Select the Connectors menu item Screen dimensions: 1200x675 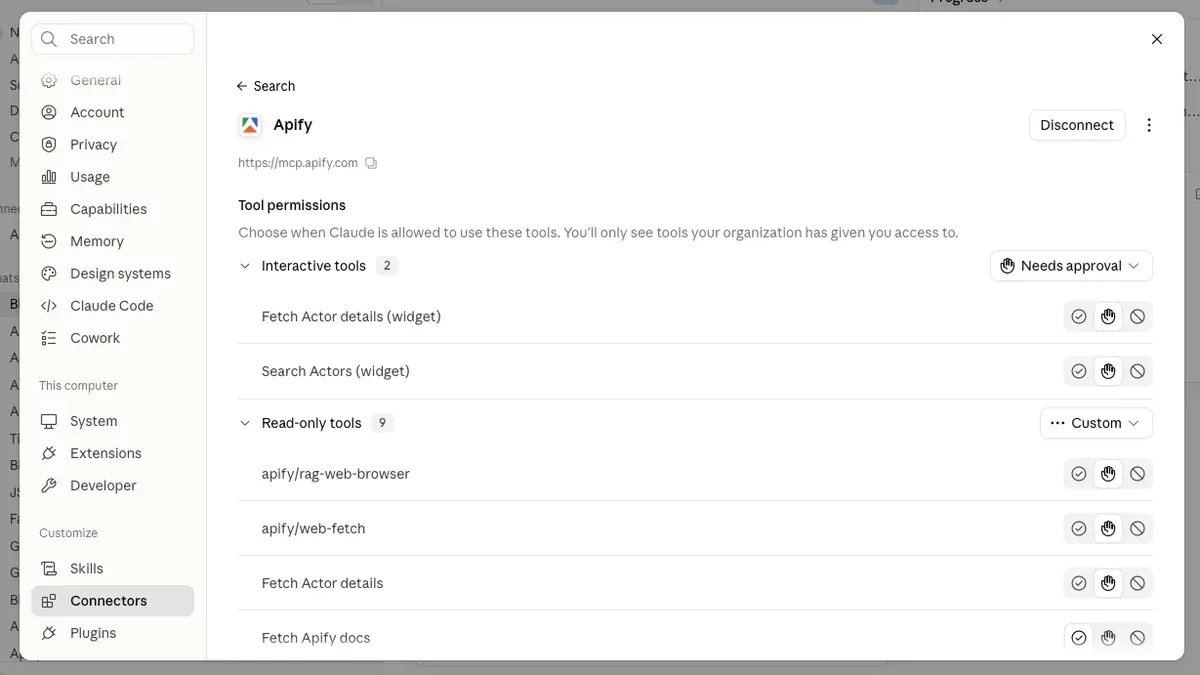[112, 601]
